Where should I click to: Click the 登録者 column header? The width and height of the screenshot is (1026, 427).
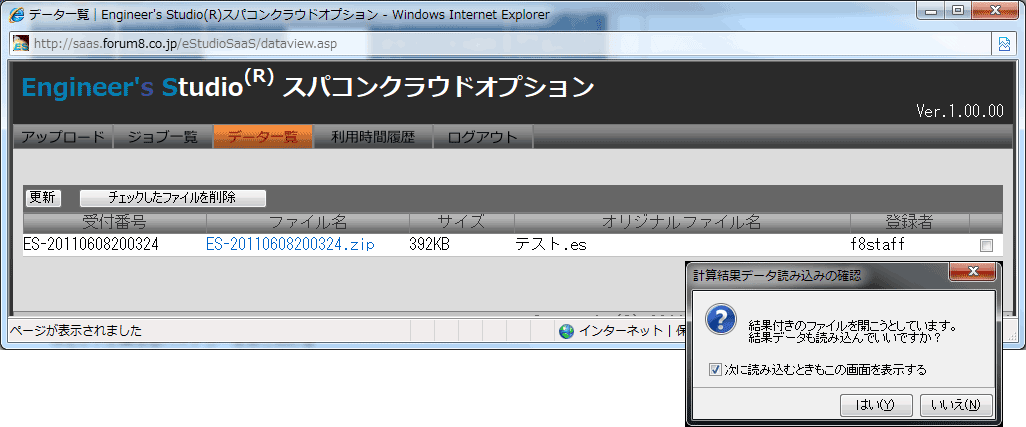click(910, 222)
